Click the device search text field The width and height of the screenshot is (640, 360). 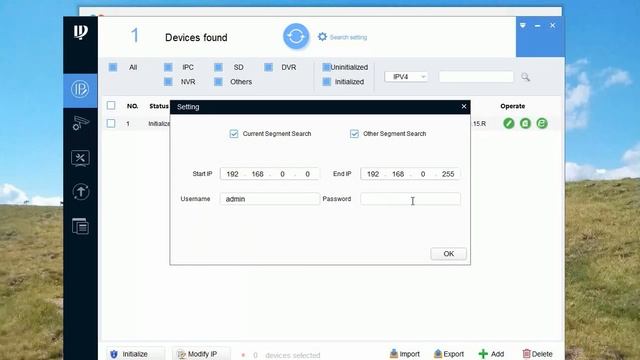[x=476, y=77]
